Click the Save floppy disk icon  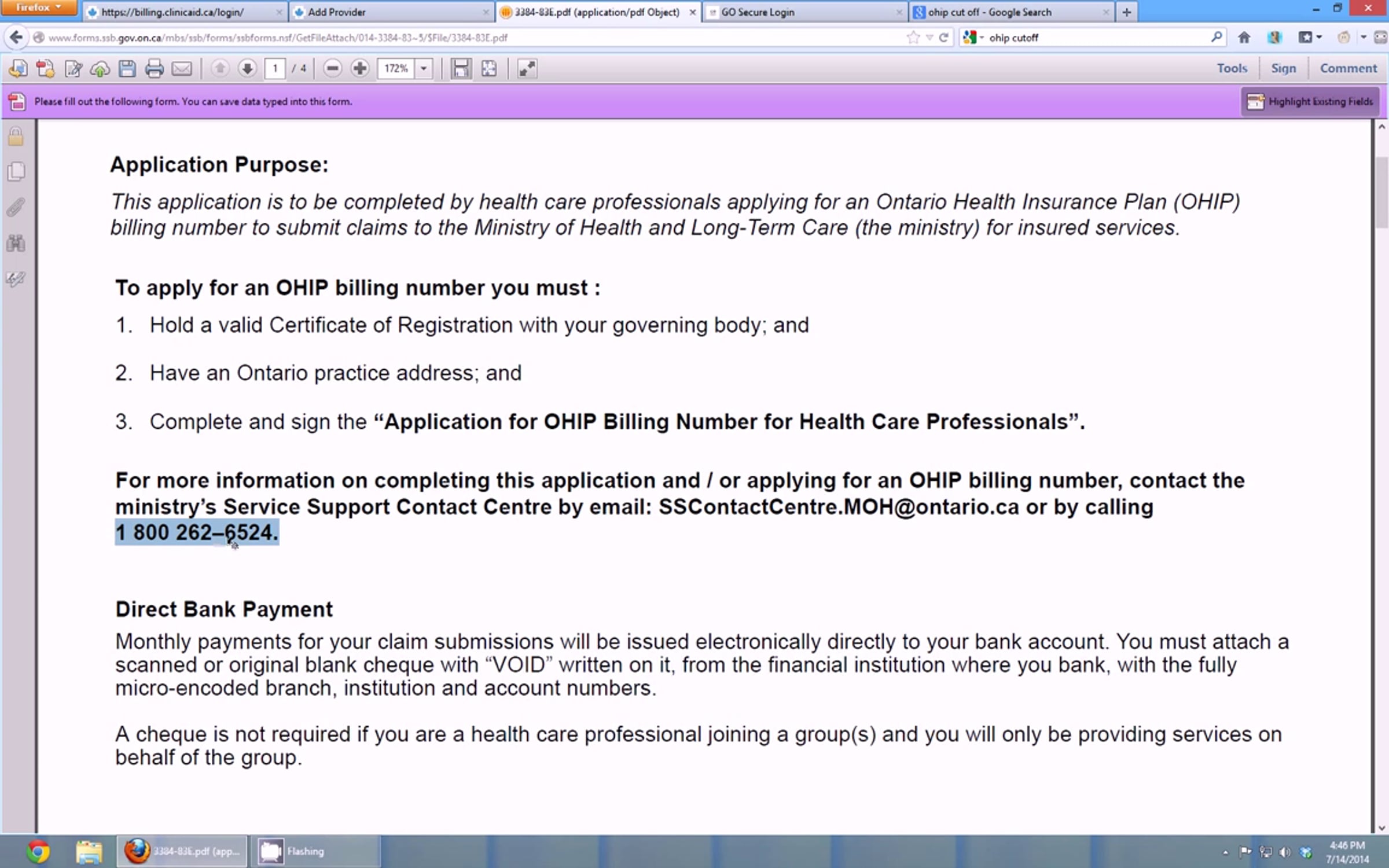point(127,69)
